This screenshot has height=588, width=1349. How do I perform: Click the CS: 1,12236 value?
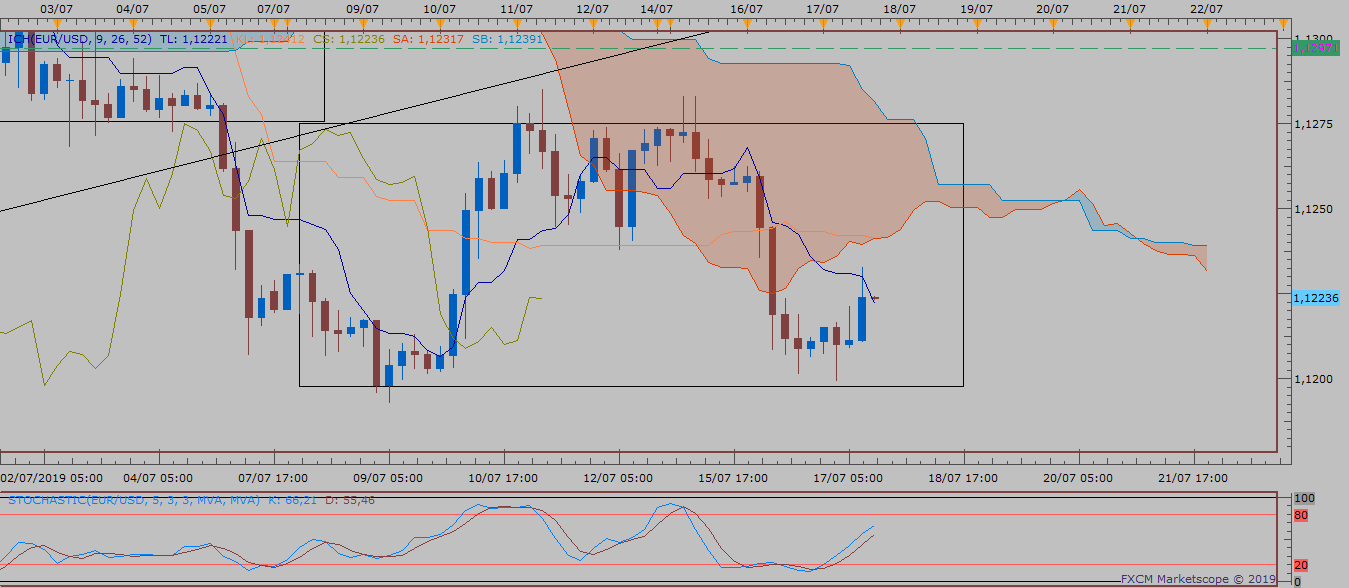pyautogui.click(x=348, y=39)
